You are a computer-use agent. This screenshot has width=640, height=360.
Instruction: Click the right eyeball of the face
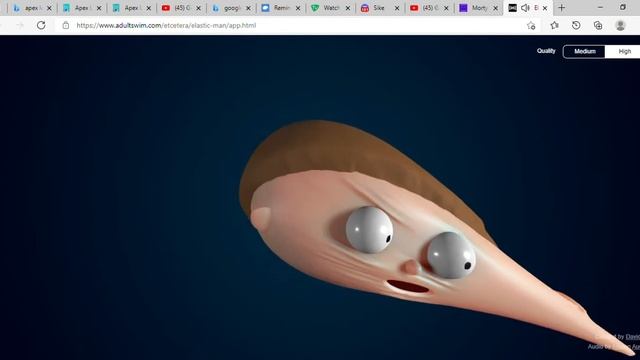(451, 256)
